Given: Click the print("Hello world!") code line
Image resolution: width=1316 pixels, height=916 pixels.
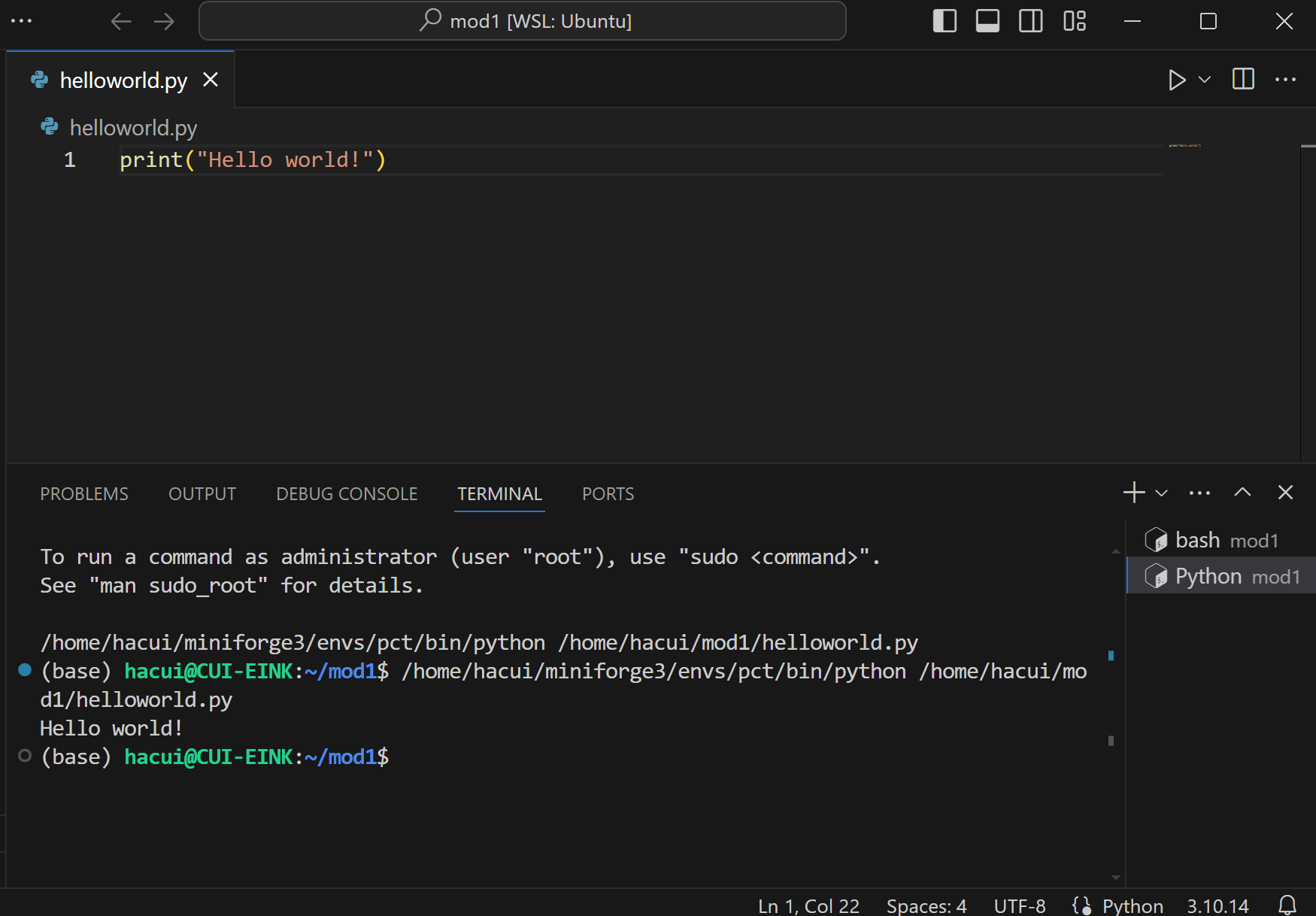Looking at the screenshot, I should point(253,159).
